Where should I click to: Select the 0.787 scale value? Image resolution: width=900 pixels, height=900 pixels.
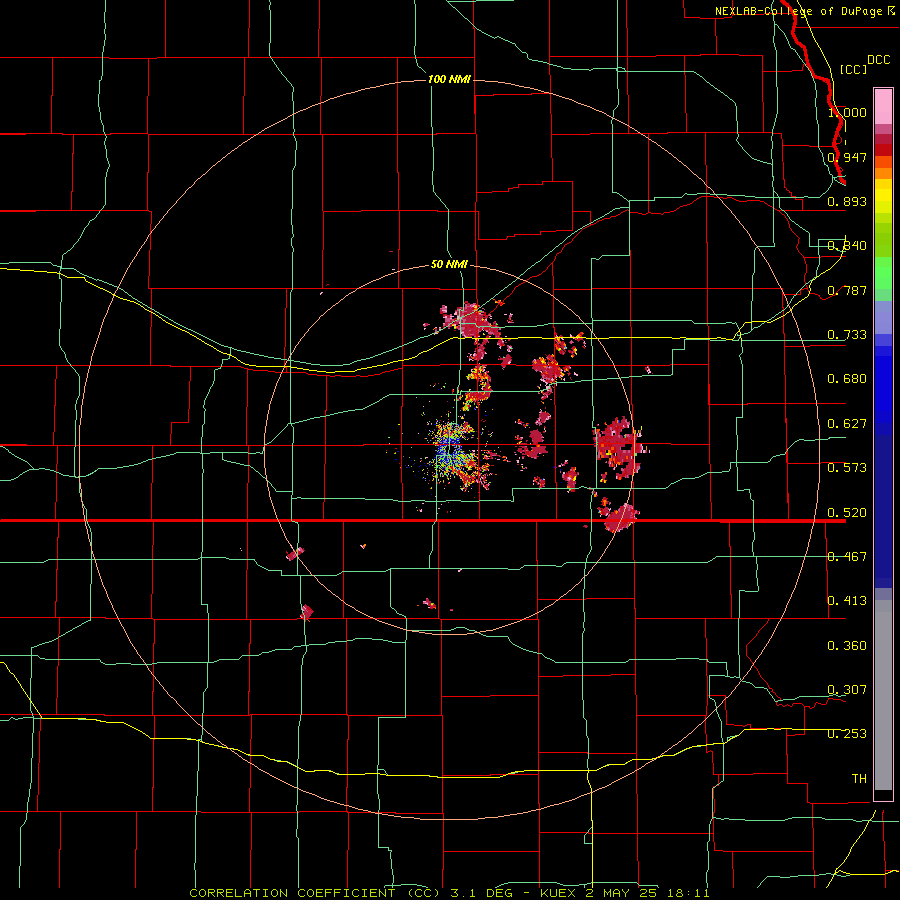point(847,290)
